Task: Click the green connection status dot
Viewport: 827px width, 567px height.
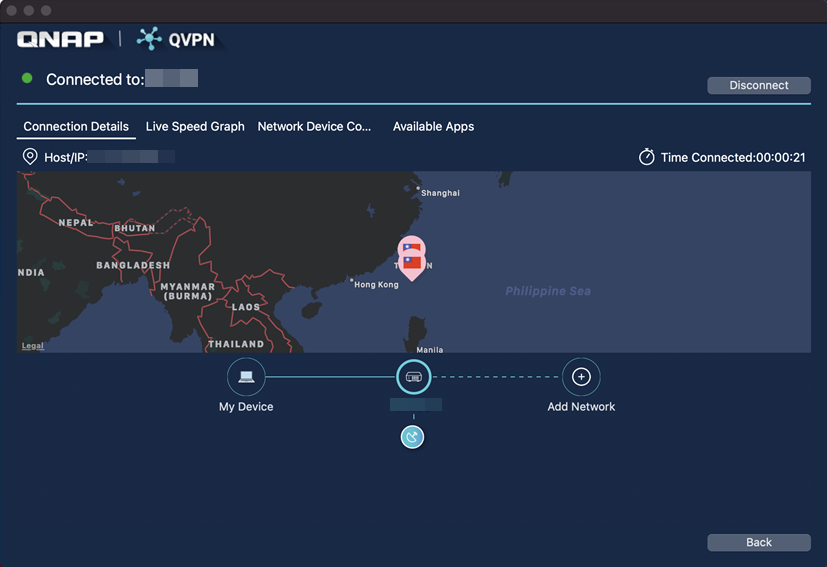Action: [27, 79]
